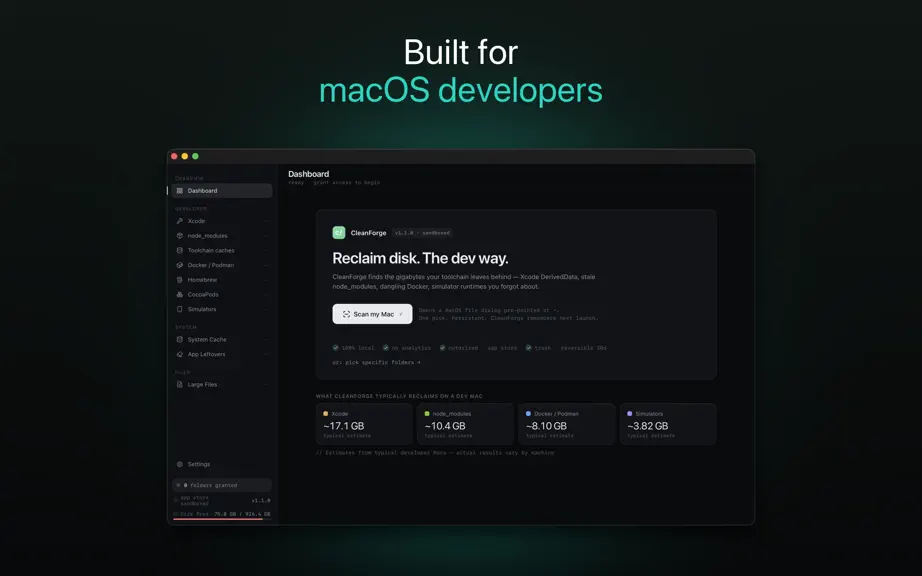Click the 'macOS developers' banner text
This screenshot has height=576, width=922.
(x=461, y=91)
